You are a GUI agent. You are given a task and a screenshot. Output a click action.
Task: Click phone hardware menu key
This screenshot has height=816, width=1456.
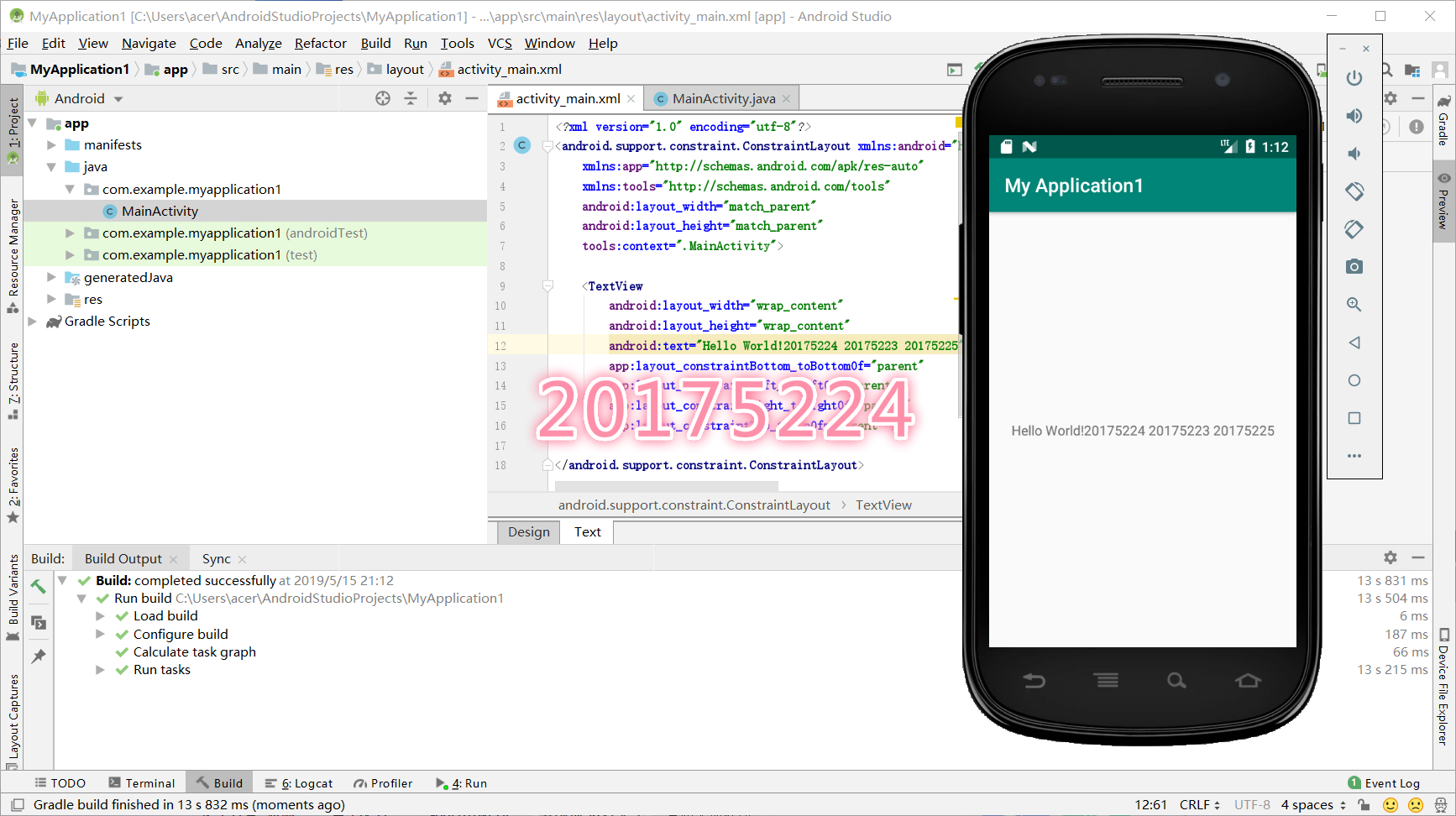click(x=1107, y=680)
